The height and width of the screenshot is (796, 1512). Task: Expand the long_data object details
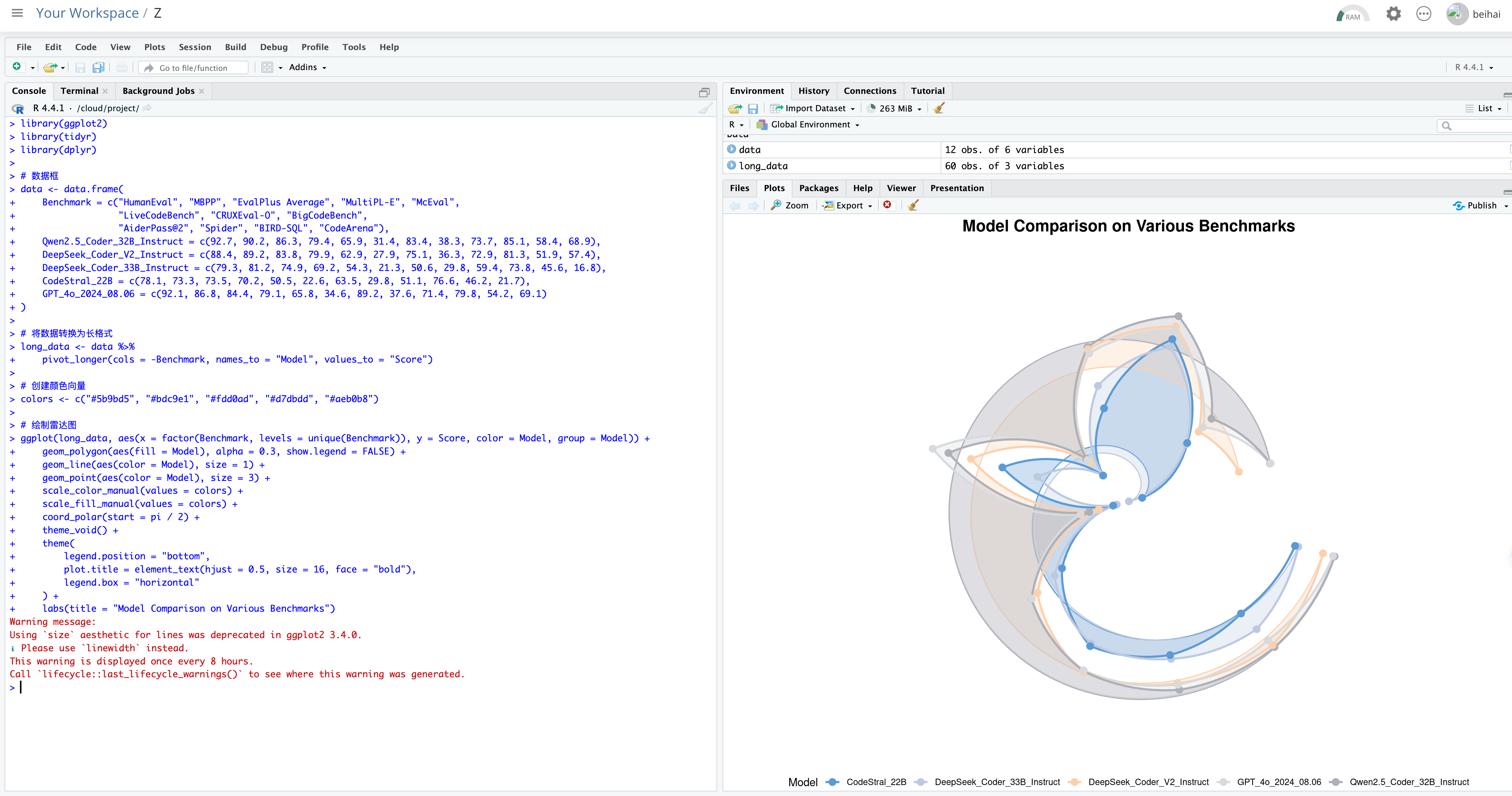(732, 166)
